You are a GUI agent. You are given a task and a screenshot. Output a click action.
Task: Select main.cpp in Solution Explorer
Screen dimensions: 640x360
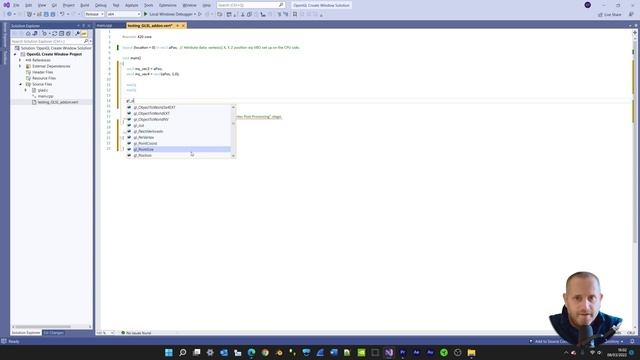(45, 96)
